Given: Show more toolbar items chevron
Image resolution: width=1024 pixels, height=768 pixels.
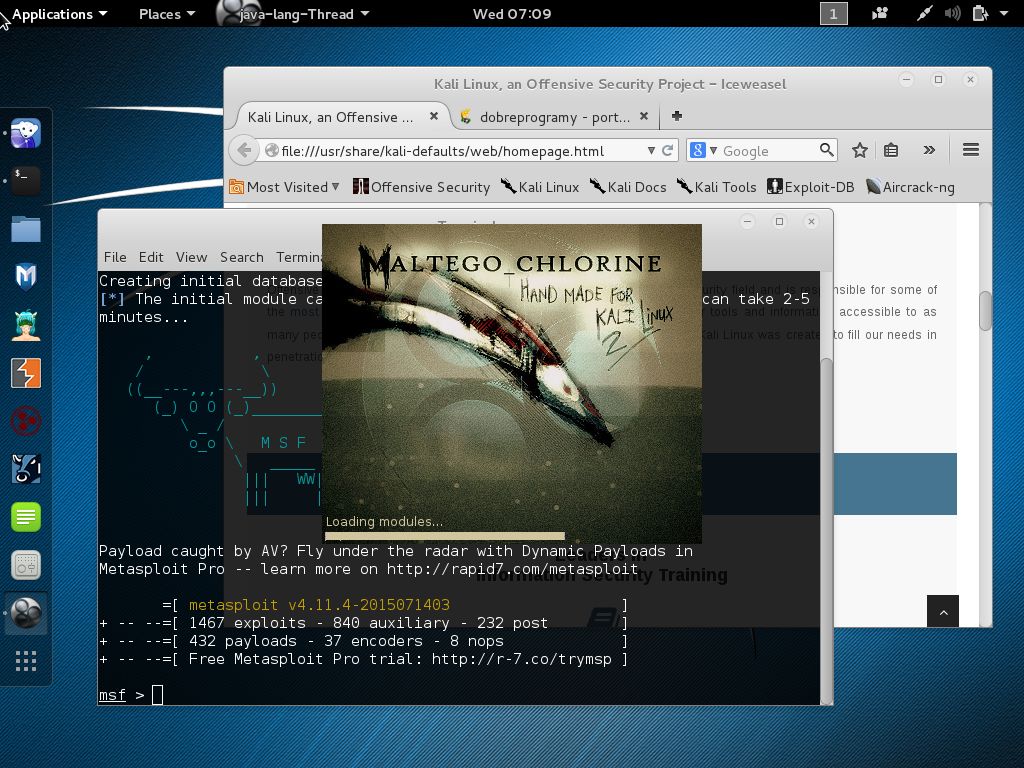Looking at the screenshot, I should click(x=929, y=150).
